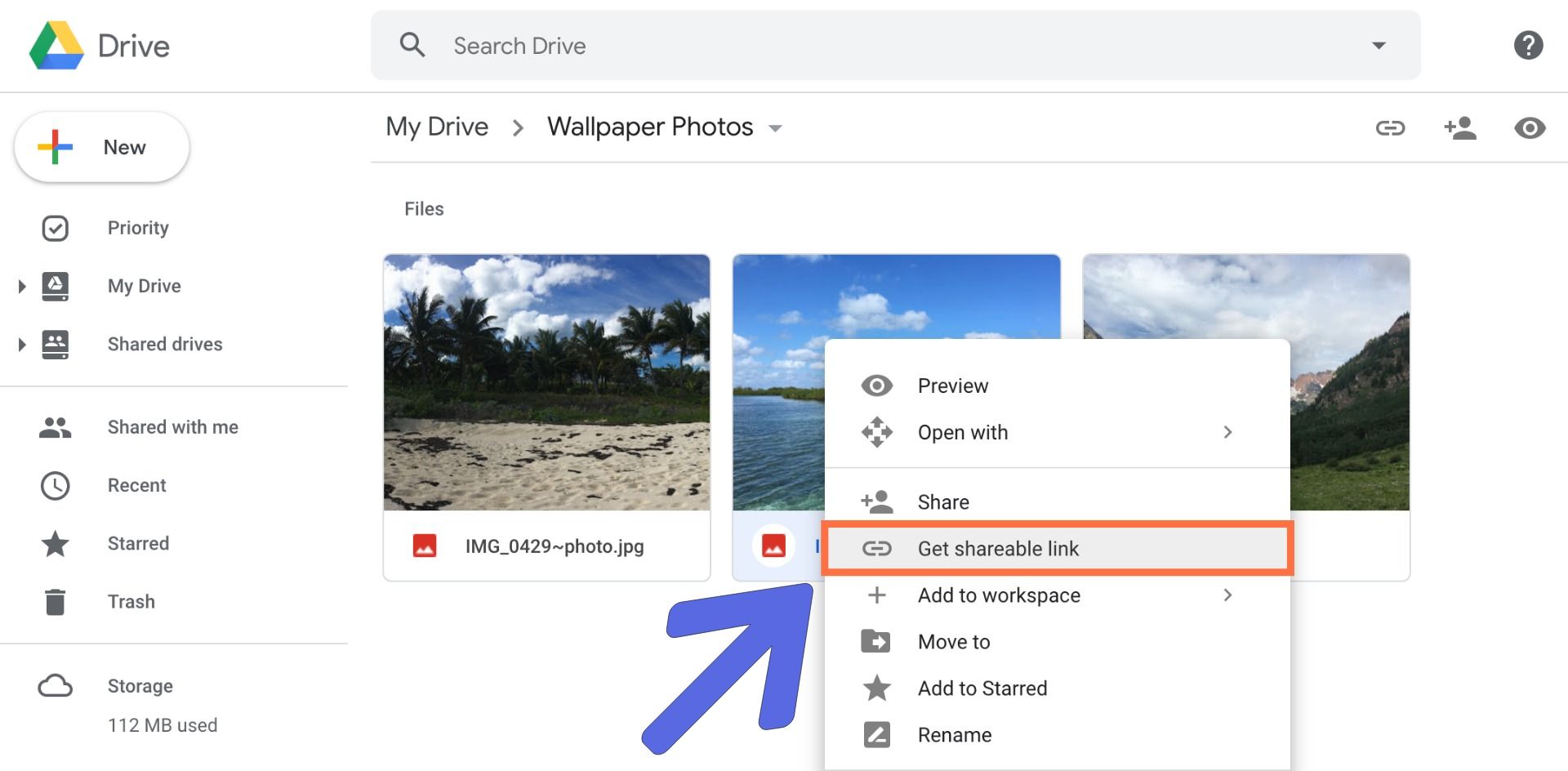The image size is (1568, 771).
Task: Select Get shareable link menu item
Action: click(x=998, y=549)
